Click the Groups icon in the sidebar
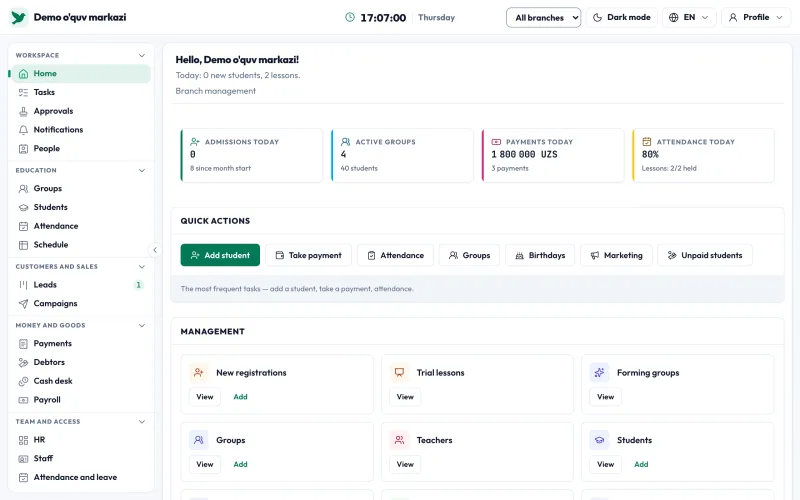Image resolution: width=800 pixels, height=500 pixels. coord(23,189)
